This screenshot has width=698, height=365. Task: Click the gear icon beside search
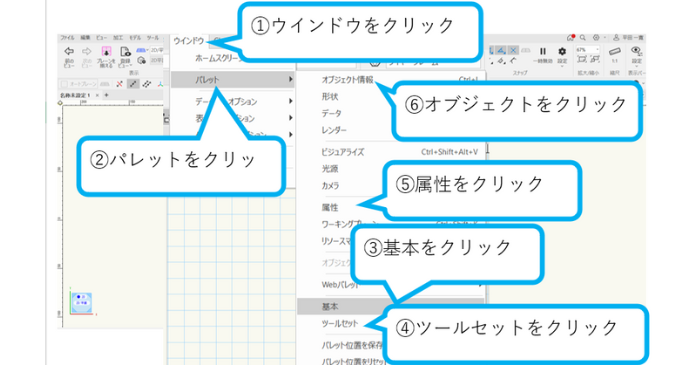point(596,38)
